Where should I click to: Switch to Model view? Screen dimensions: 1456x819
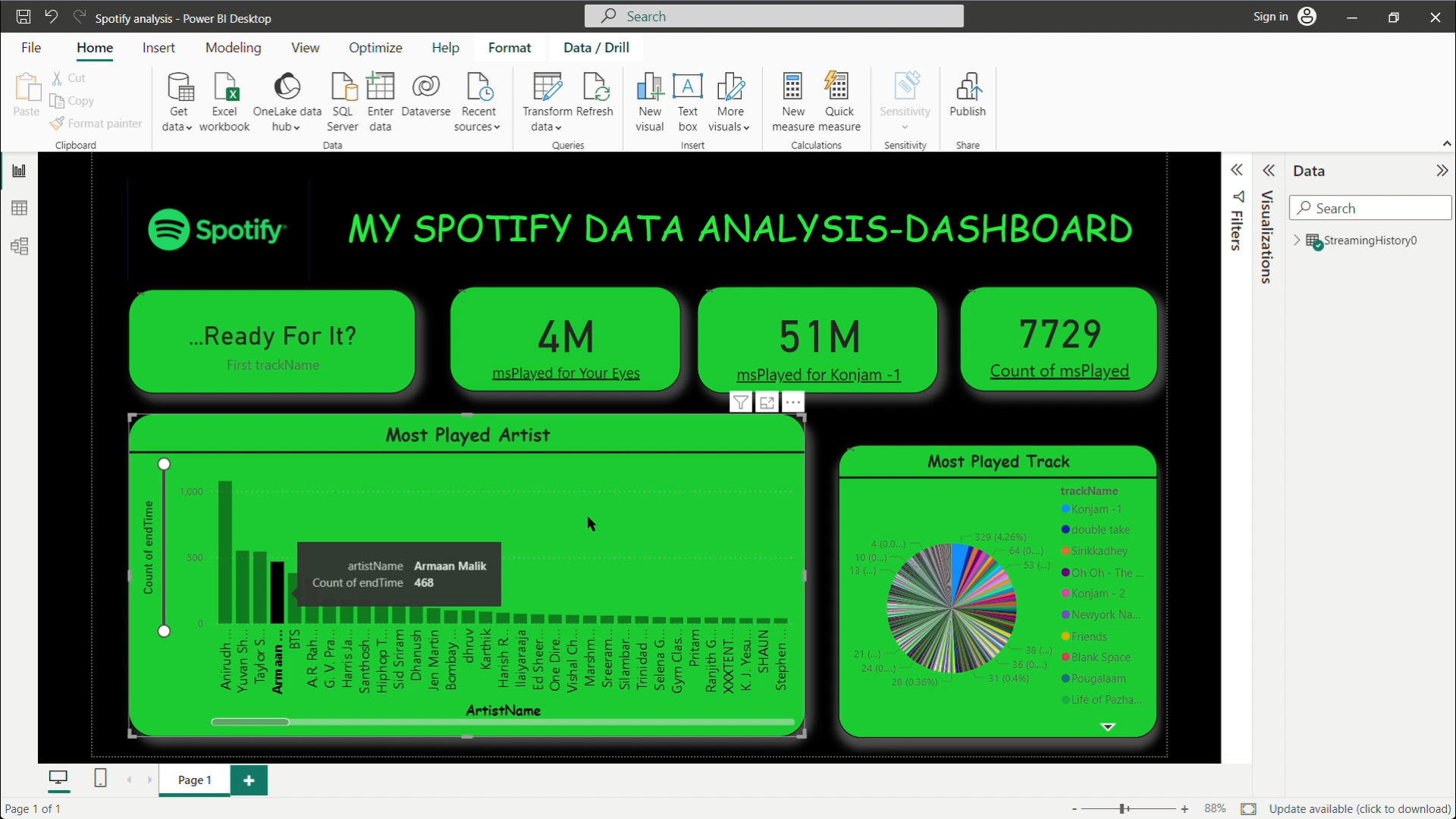click(19, 246)
